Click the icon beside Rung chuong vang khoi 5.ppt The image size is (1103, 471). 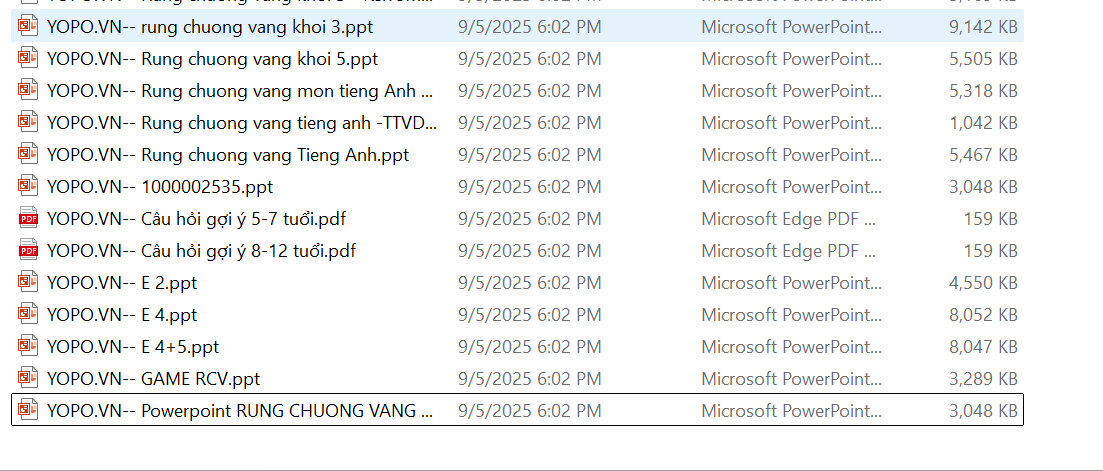pos(28,59)
